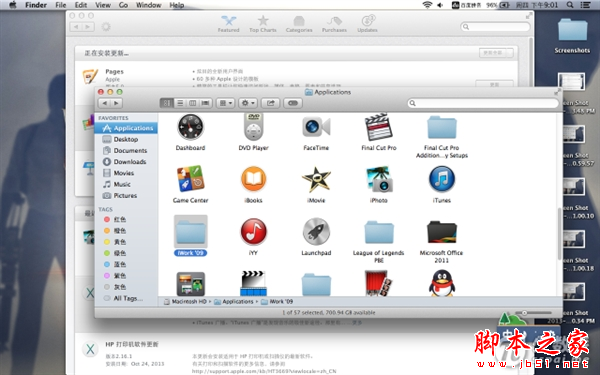Image resolution: width=600 pixels, height=375 pixels.
Task: Click the Finder share button
Action: (x=271, y=103)
